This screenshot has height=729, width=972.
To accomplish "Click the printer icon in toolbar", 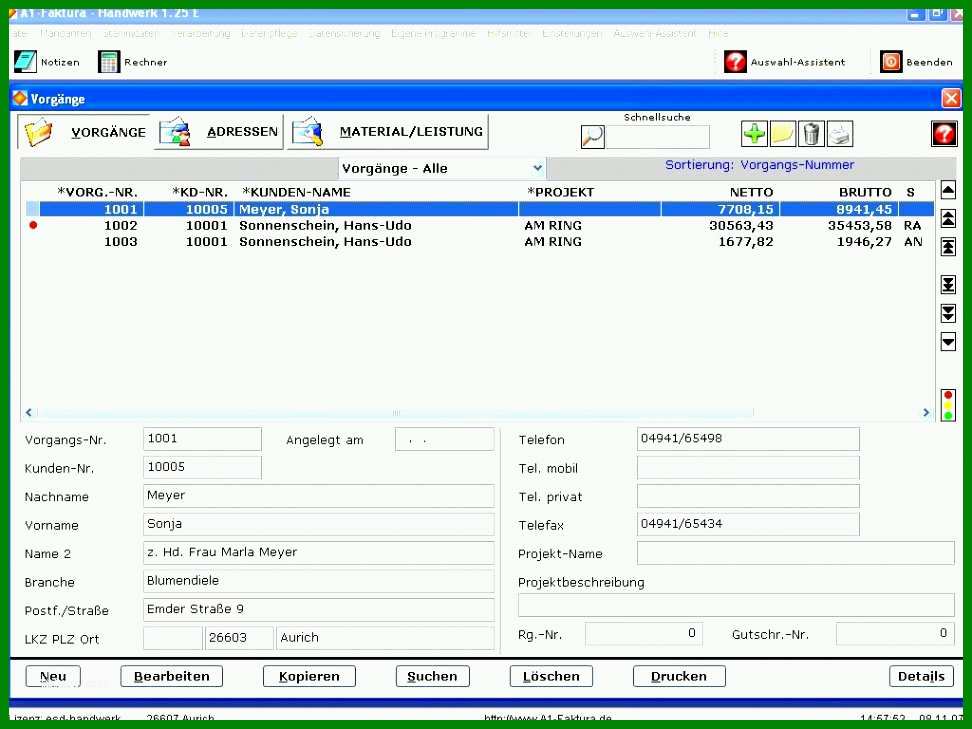I will [840, 134].
